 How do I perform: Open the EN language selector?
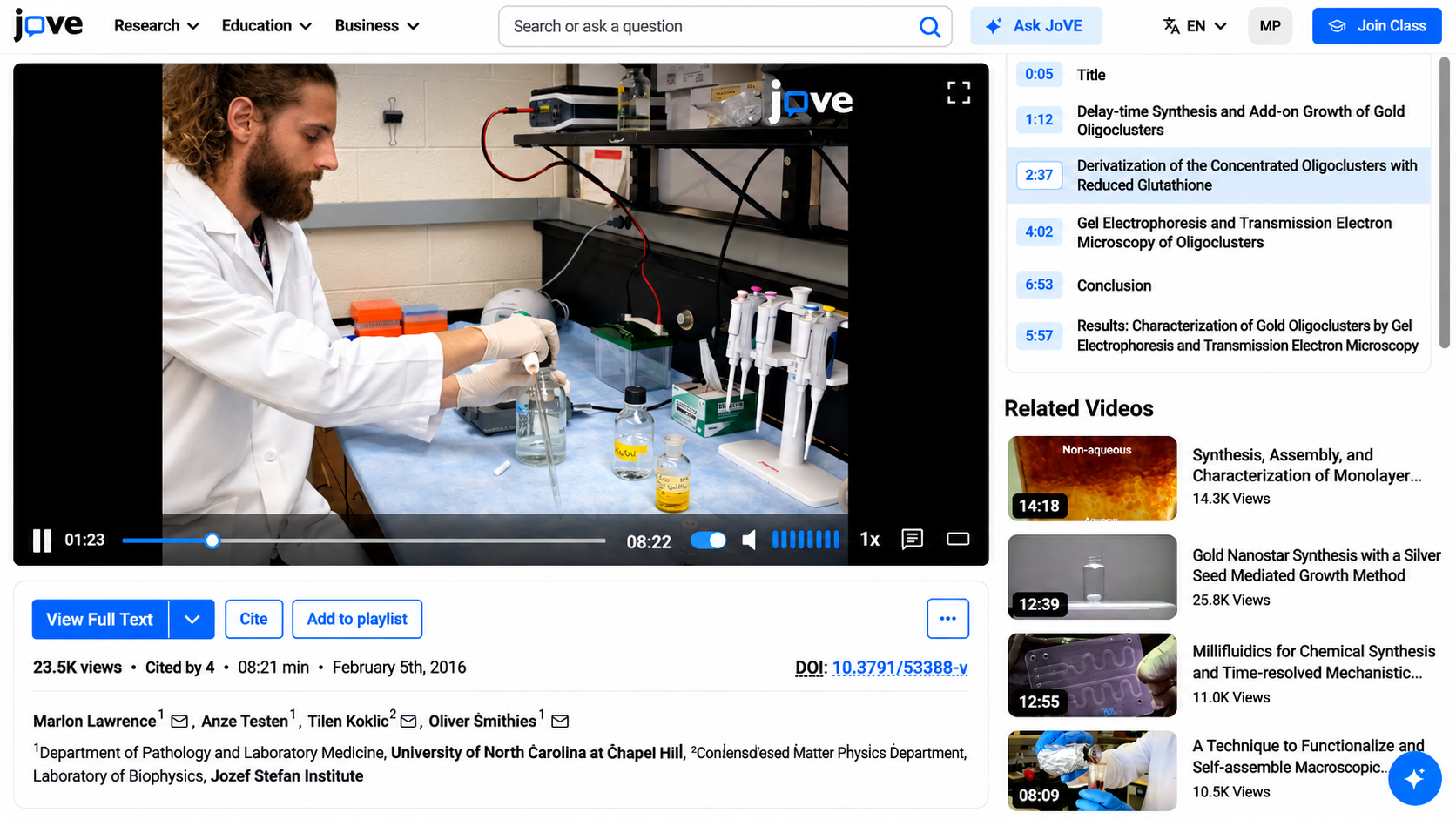tap(1195, 26)
